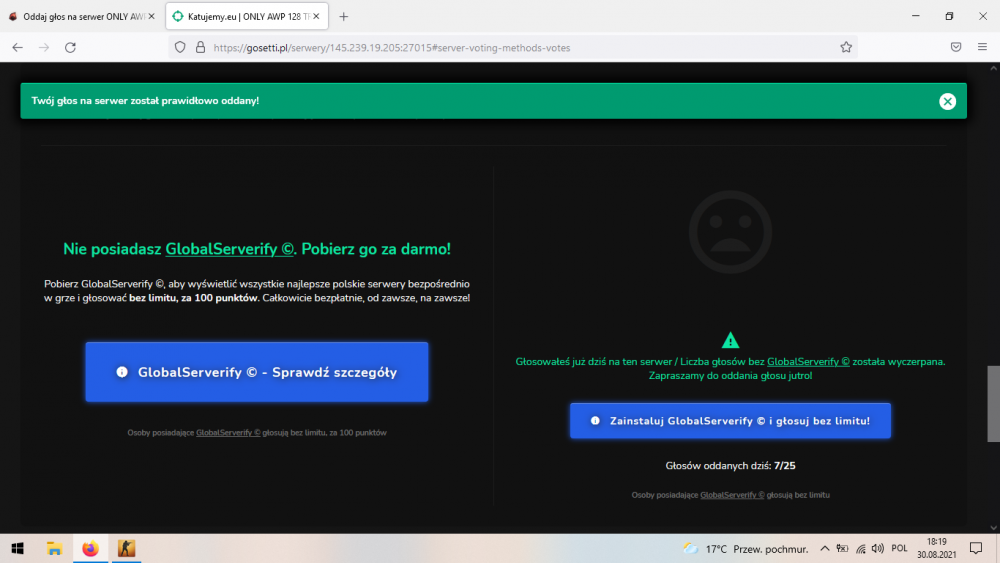This screenshot has width=1000, height=563.
Task: Close the Katujemy.eu tab
Action: click(316, 17)
